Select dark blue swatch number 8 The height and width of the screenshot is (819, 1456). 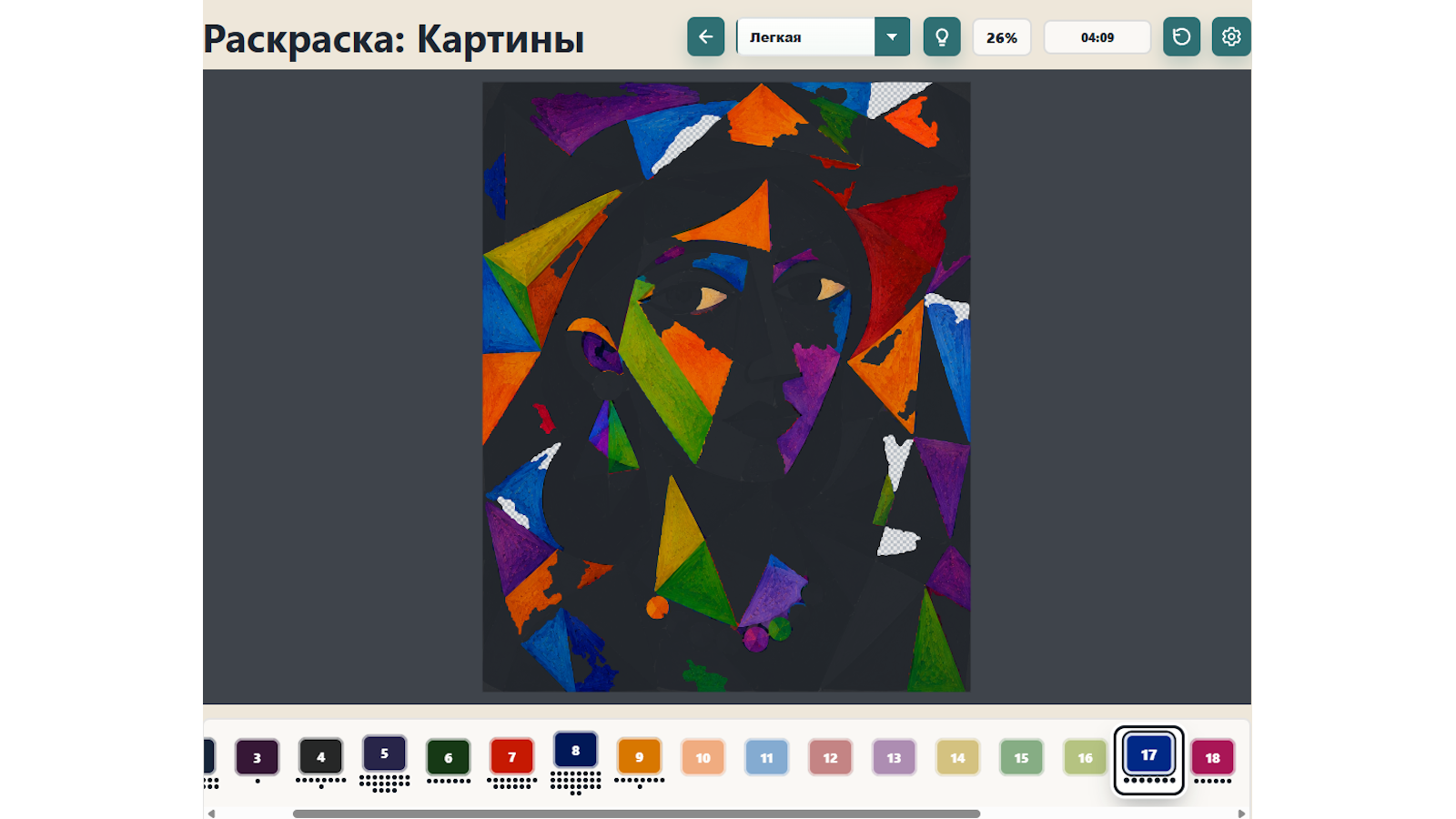[x=575, y=751]
